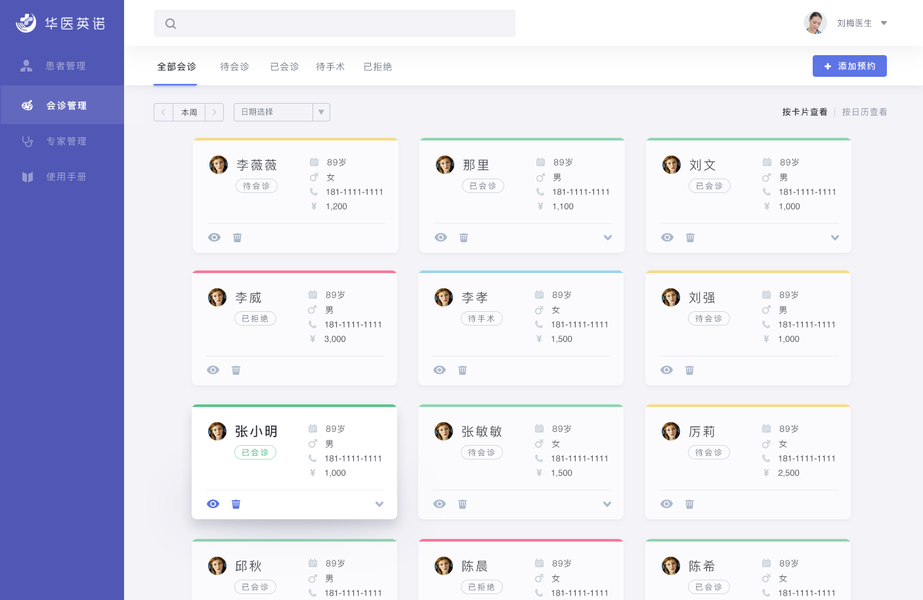Open 患者管理 in the sidebar
The width and height of the screenshot is (923, 600).
65,66
